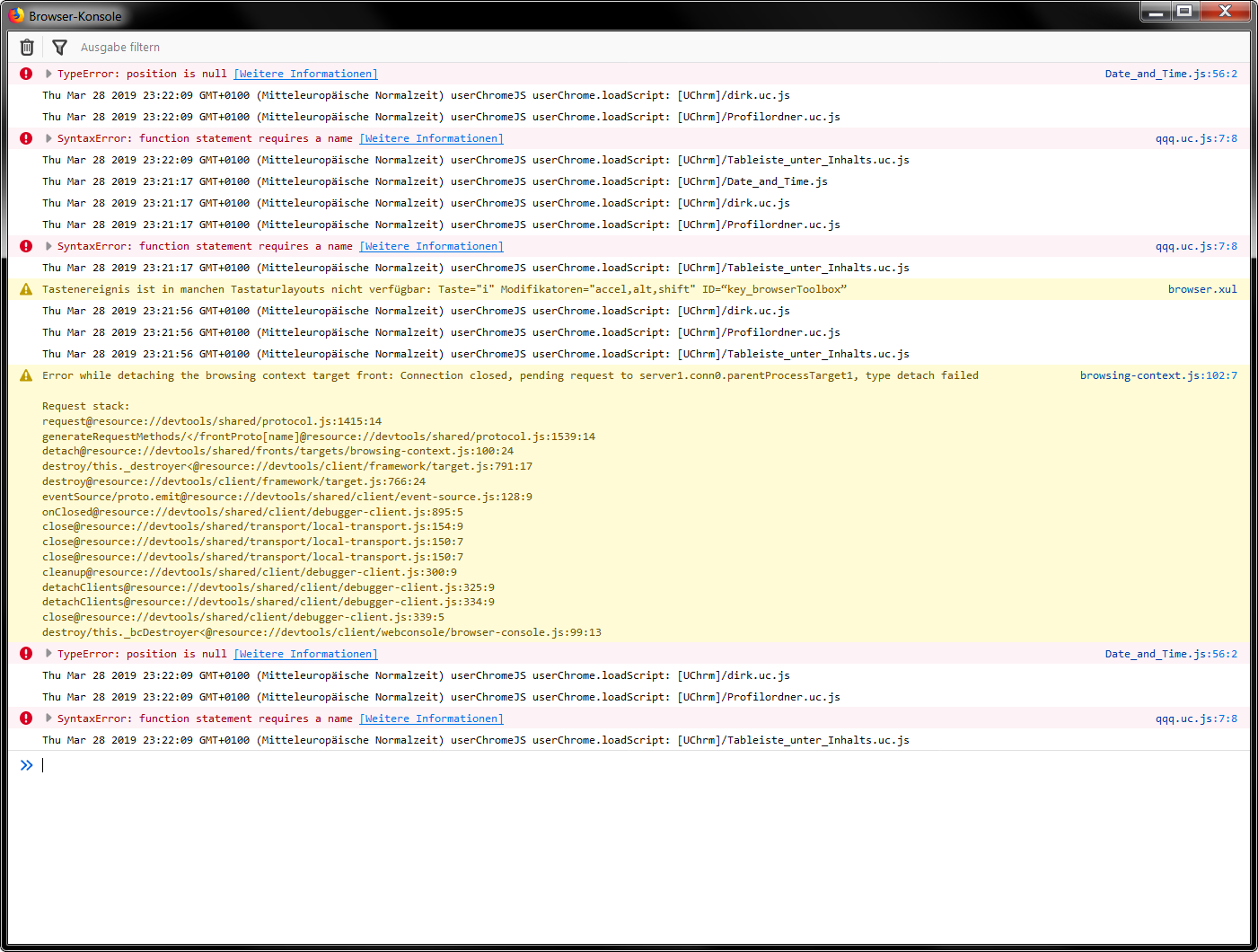Image resolution: width=1258 pixels, height=952 pixels.
Task: Click the 'generateRequestMethods' stack trace line
Action: click(319, 436)
